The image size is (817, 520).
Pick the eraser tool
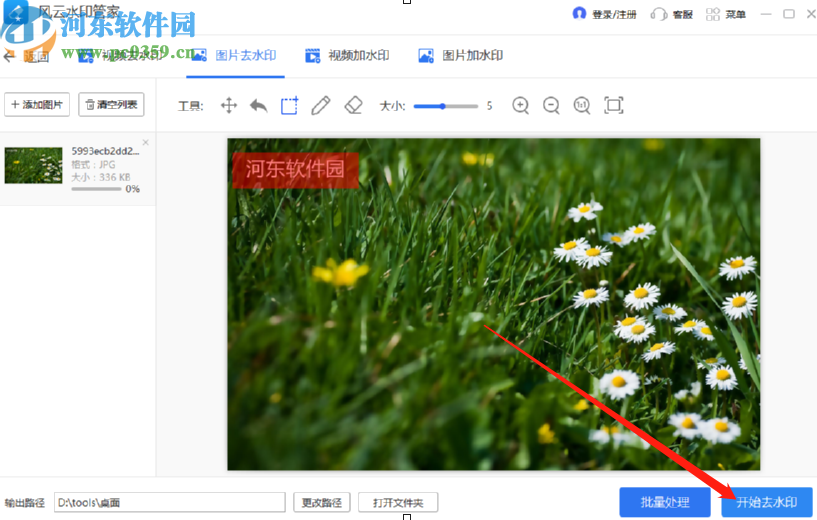coord(352,105)
